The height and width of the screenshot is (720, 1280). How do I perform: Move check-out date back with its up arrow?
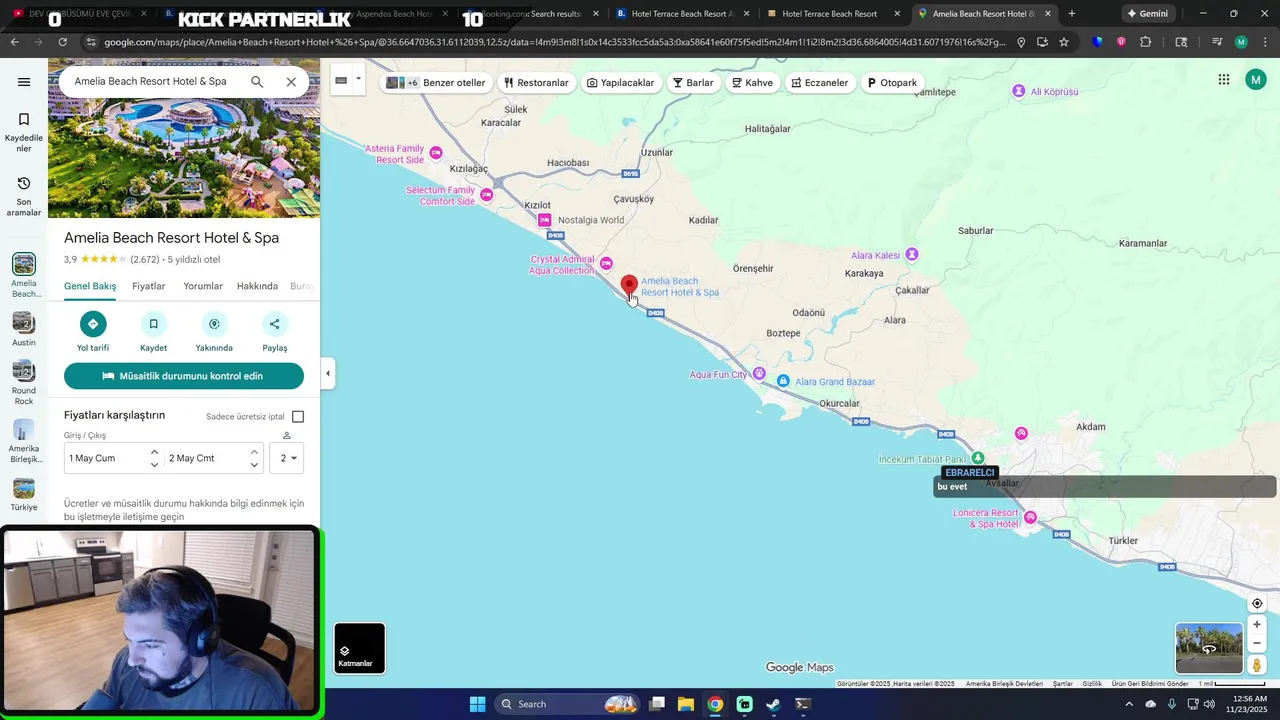[x=254, y=452]
